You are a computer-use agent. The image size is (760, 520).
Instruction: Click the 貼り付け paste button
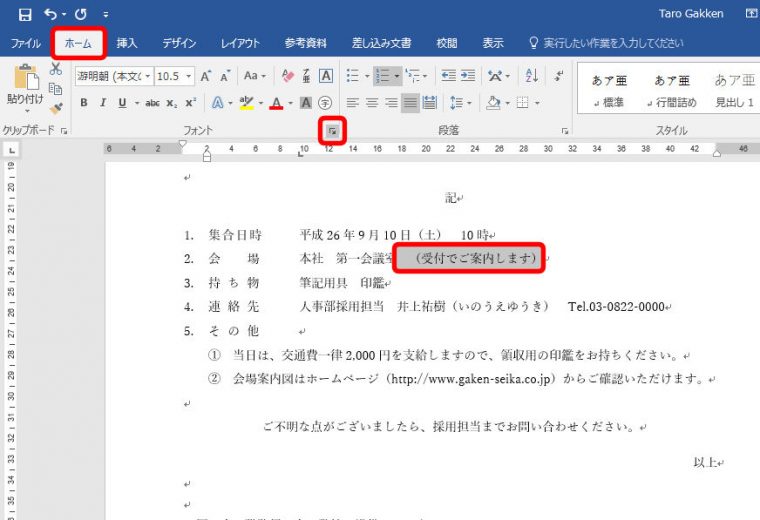pyautogui.click(x=25, y=90)
